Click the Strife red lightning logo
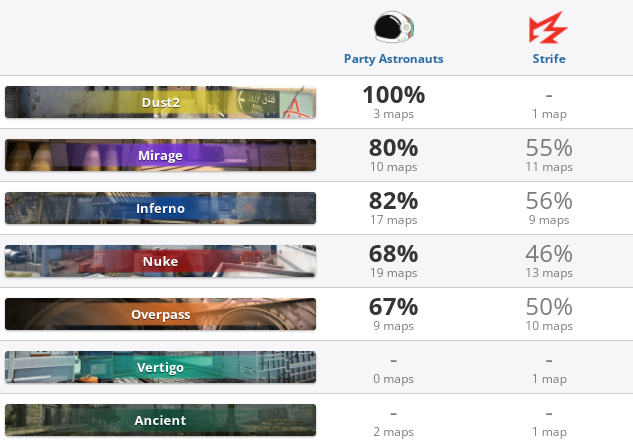 pos(548,27)
